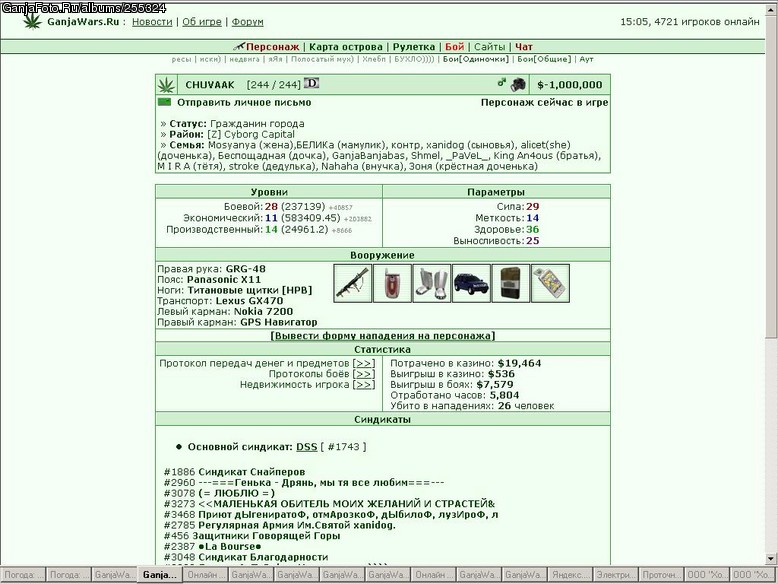Open Бои[Одиночки] submenu link

pyautogui.click(x=476, y=59)
